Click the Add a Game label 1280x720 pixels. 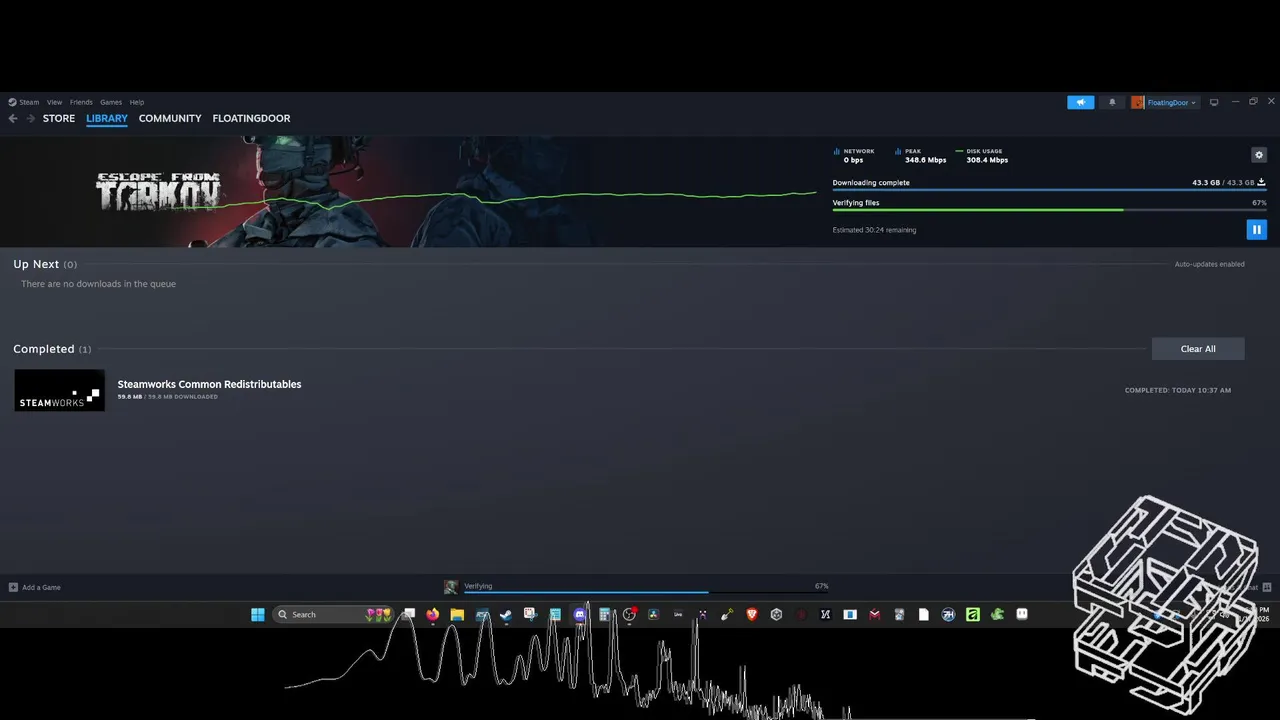coord(41,587)
